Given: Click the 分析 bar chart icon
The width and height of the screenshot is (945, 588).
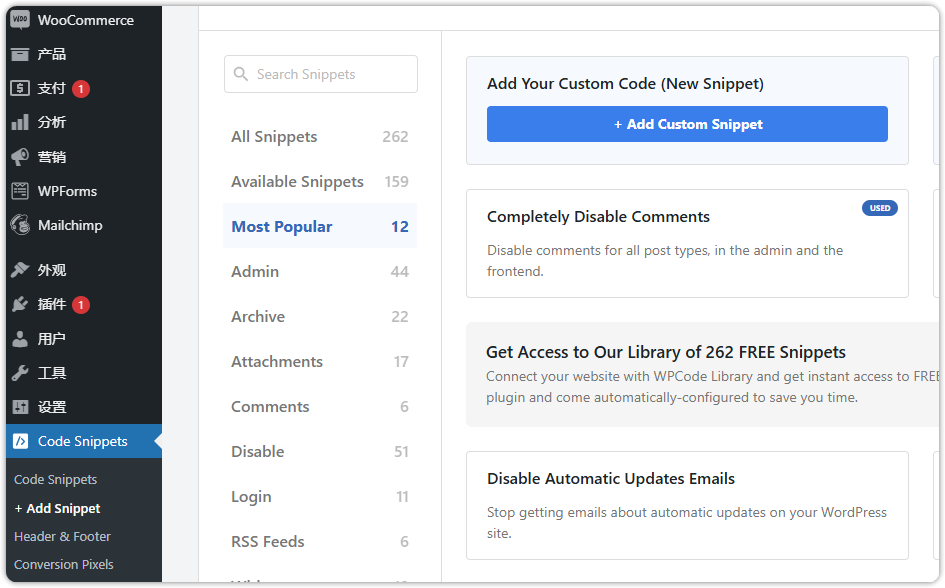Looking at the screenshot, I should click(20, 122).
